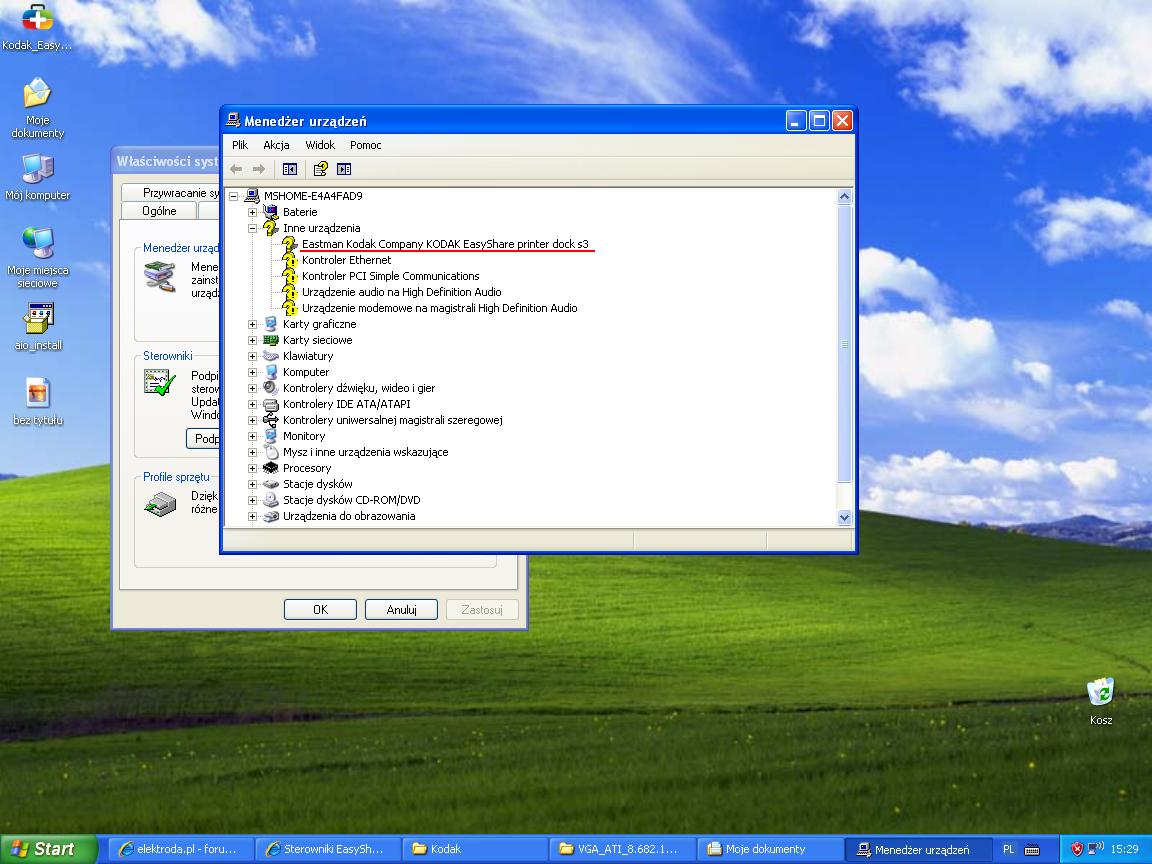Select the Mój komputer desktop icon
This screenshot has width=1152, height=864.
38,170
